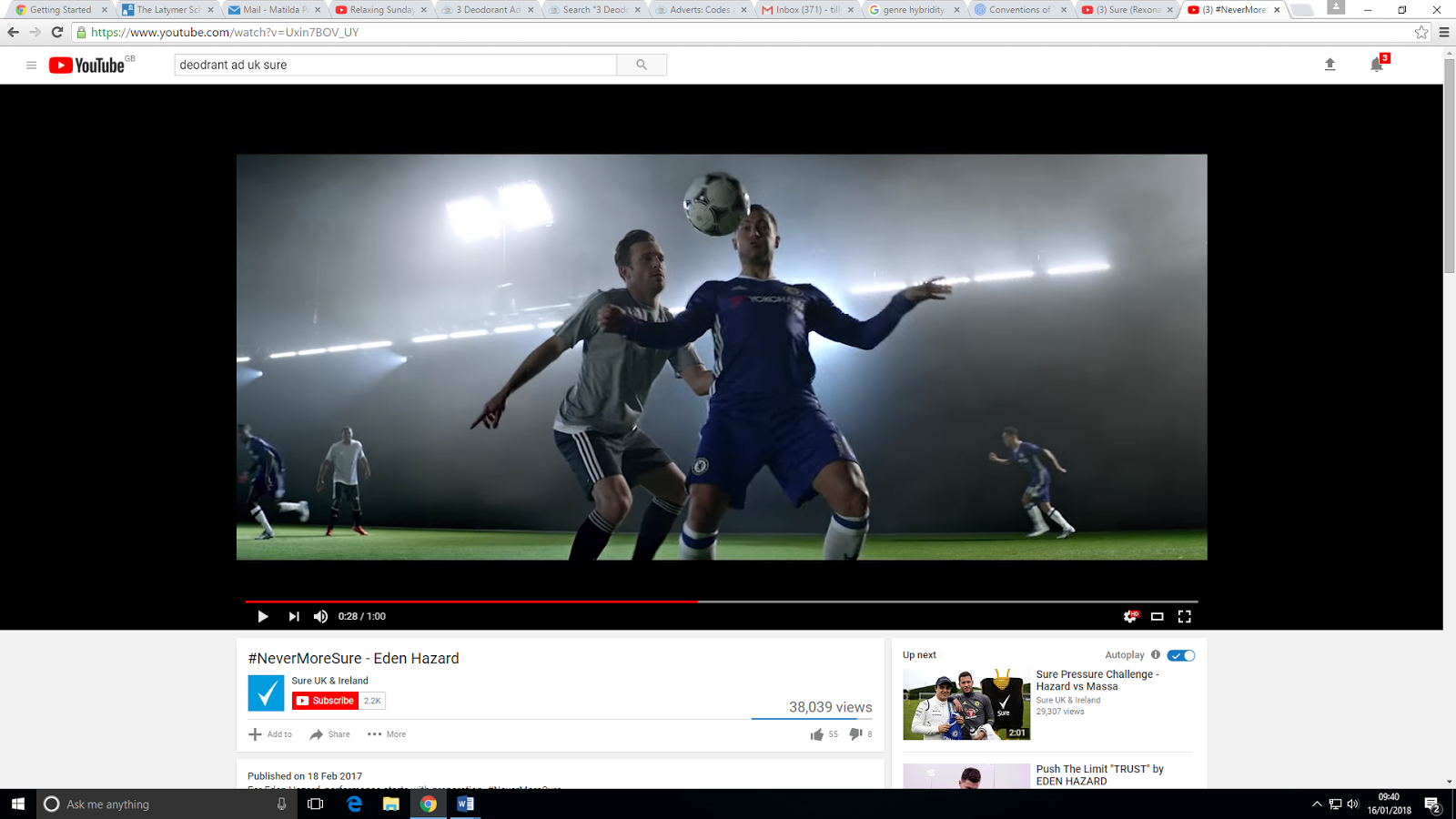The height and width of the screenshot is (819, 1456).
Task: Switch the player to theater mode
Action: tap(1157, 616)
